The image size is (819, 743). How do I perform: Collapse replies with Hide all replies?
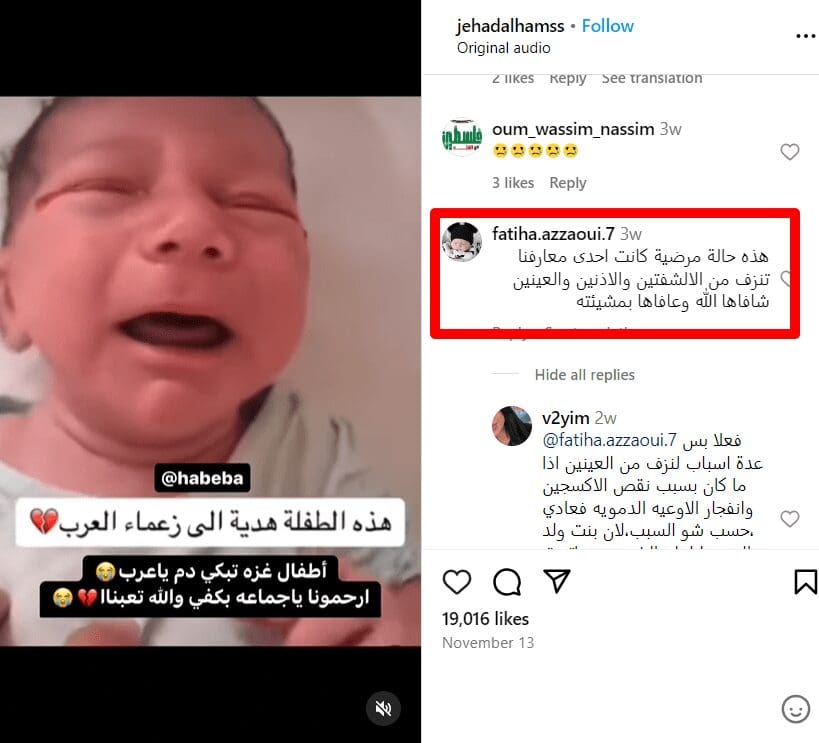click(584, 375)
